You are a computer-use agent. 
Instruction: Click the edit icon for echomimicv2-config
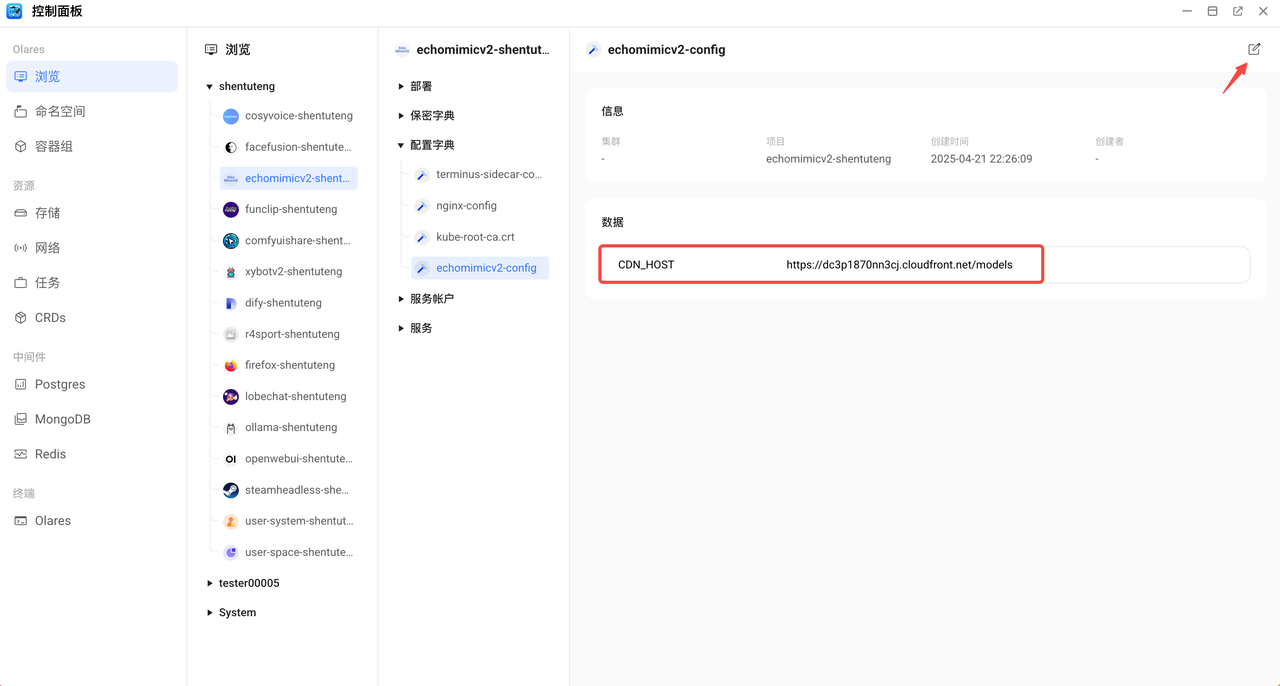click(1254, 49)
